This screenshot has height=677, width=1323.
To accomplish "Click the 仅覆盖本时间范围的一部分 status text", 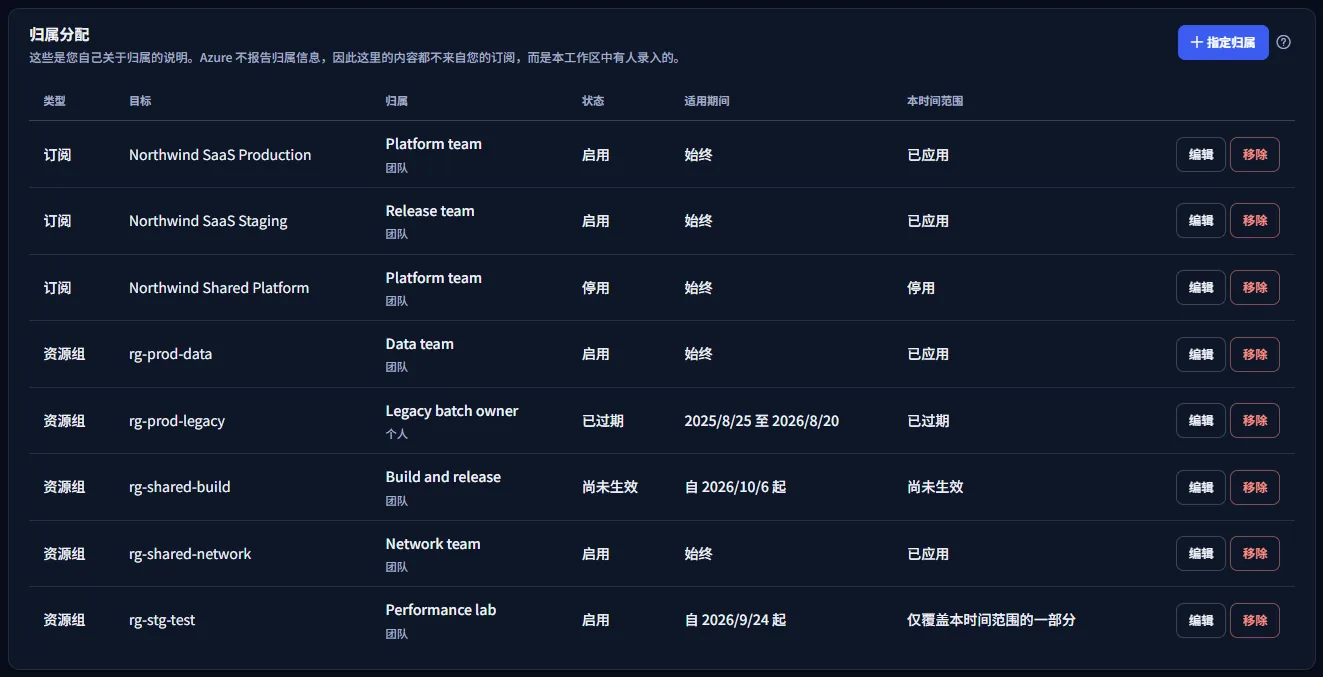I will [991, 620].
